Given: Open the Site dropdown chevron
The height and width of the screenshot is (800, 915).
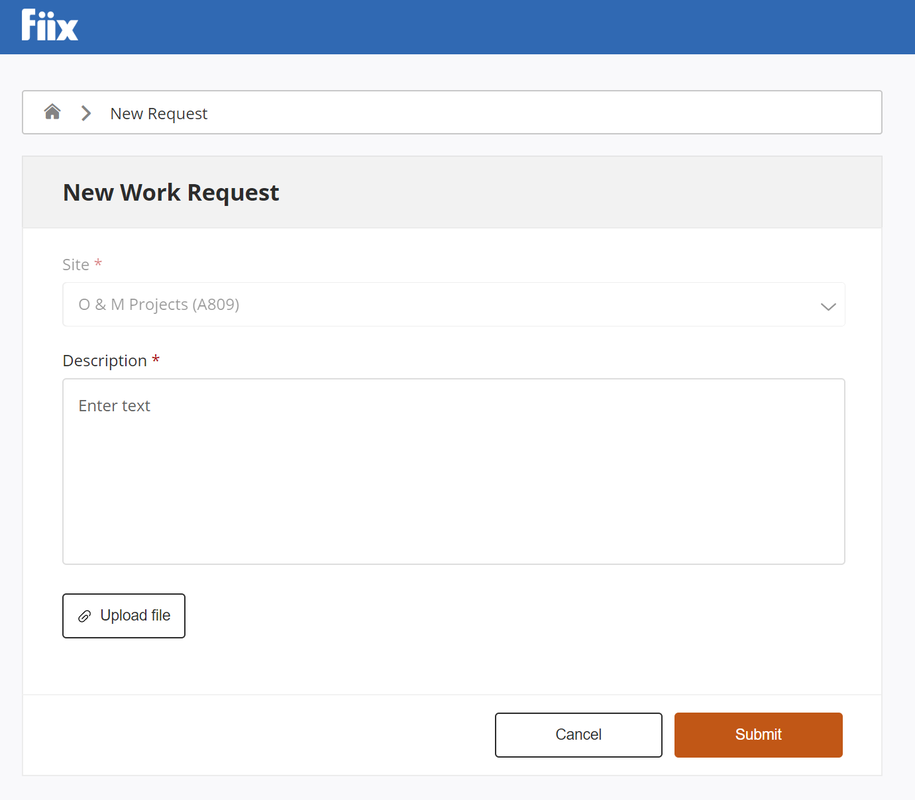Looking at the screenshot, I should pyautogui.click(x=828, y=306).
